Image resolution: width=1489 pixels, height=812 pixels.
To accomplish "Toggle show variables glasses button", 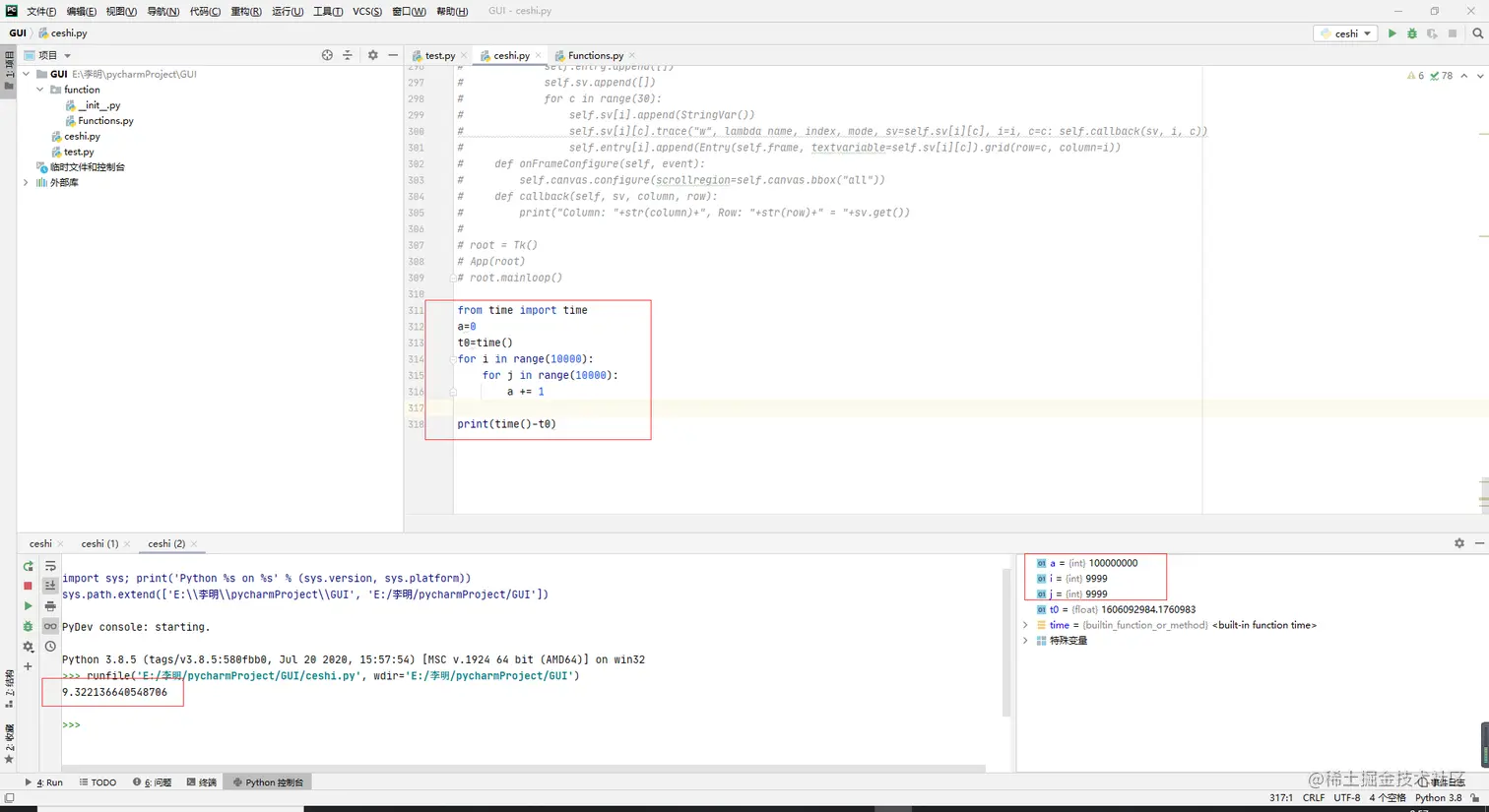I will tap(50, 626).
